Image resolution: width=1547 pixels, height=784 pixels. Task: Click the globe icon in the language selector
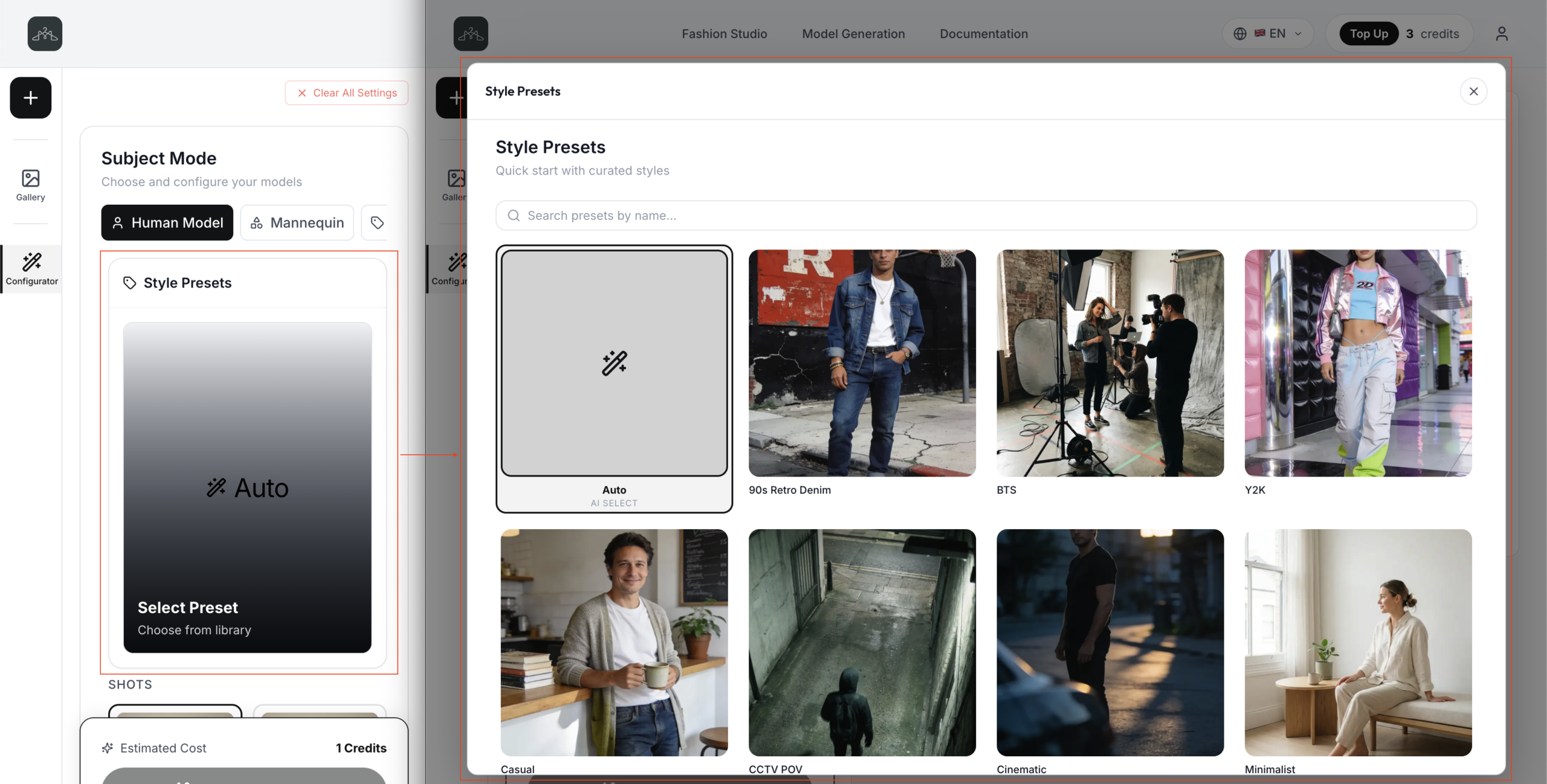(1240, 34)
